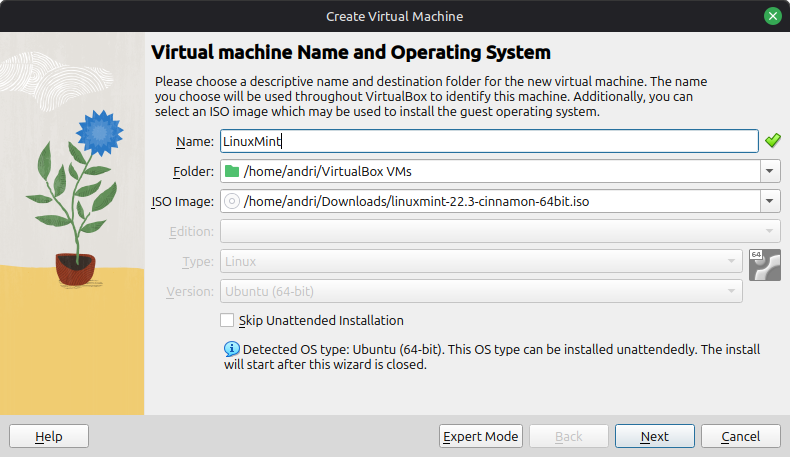Enable Skip Unattended Installation checkbox
This screenshot has width=790, height=457.
click(227, 320)
